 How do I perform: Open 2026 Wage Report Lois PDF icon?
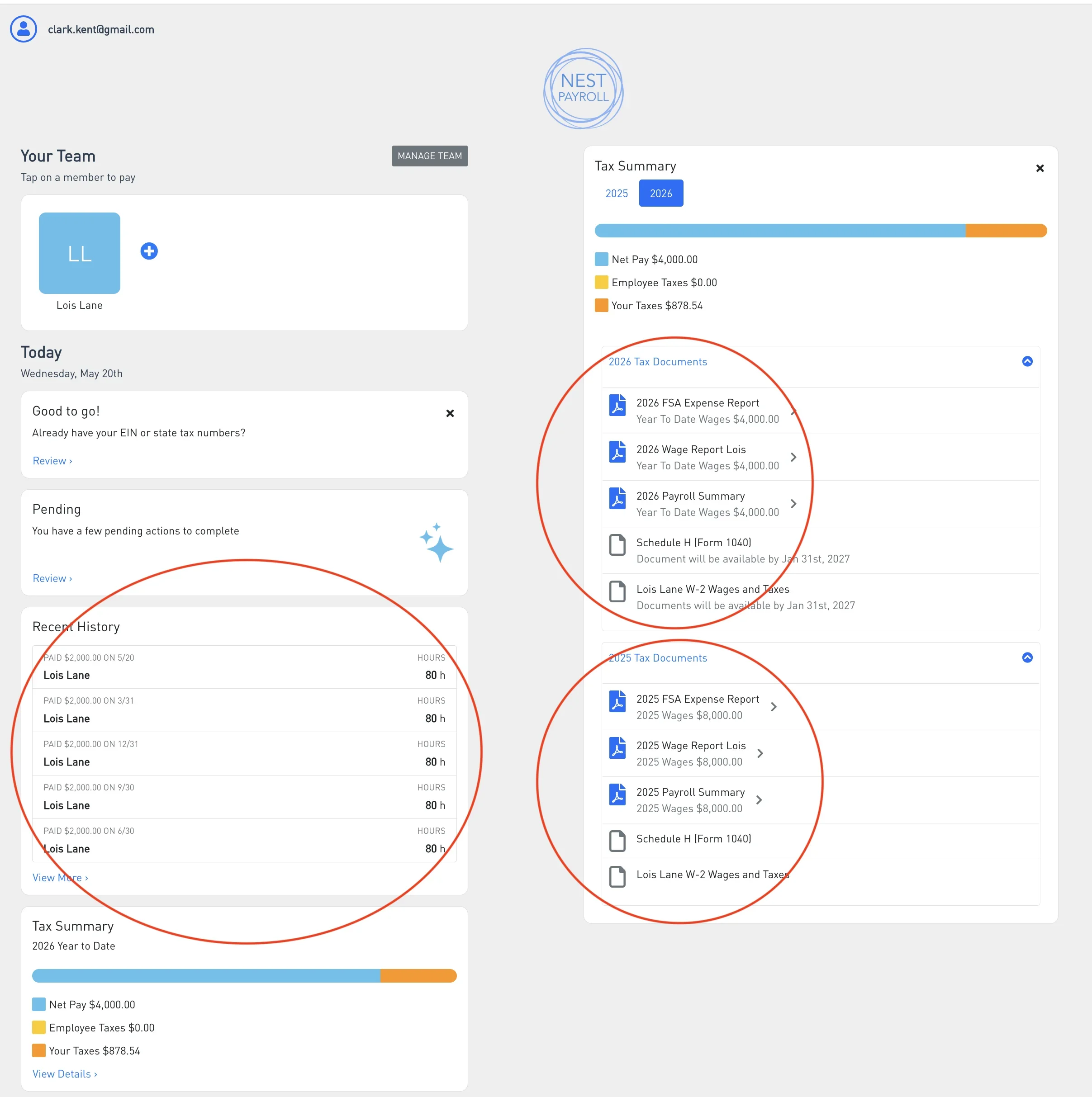point(617,452)
